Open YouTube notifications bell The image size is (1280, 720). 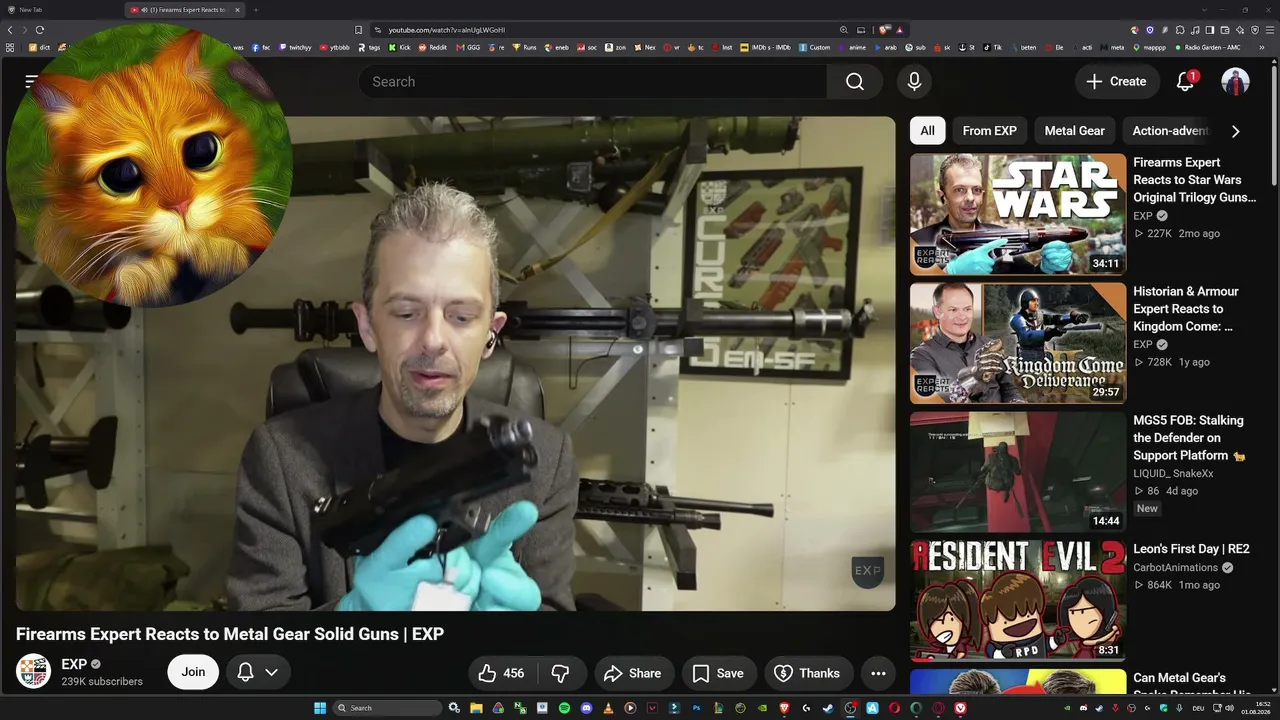click(x=1185, y=82)
